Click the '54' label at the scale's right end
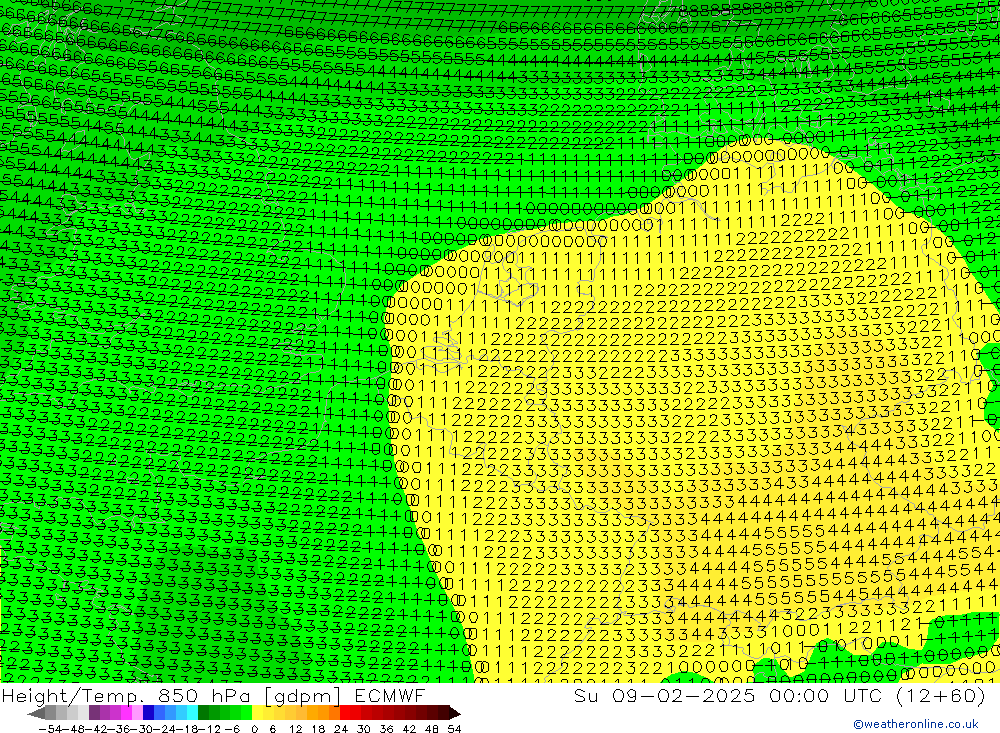1000x733 pixels. pyautogui.click(x=454, y=729)
